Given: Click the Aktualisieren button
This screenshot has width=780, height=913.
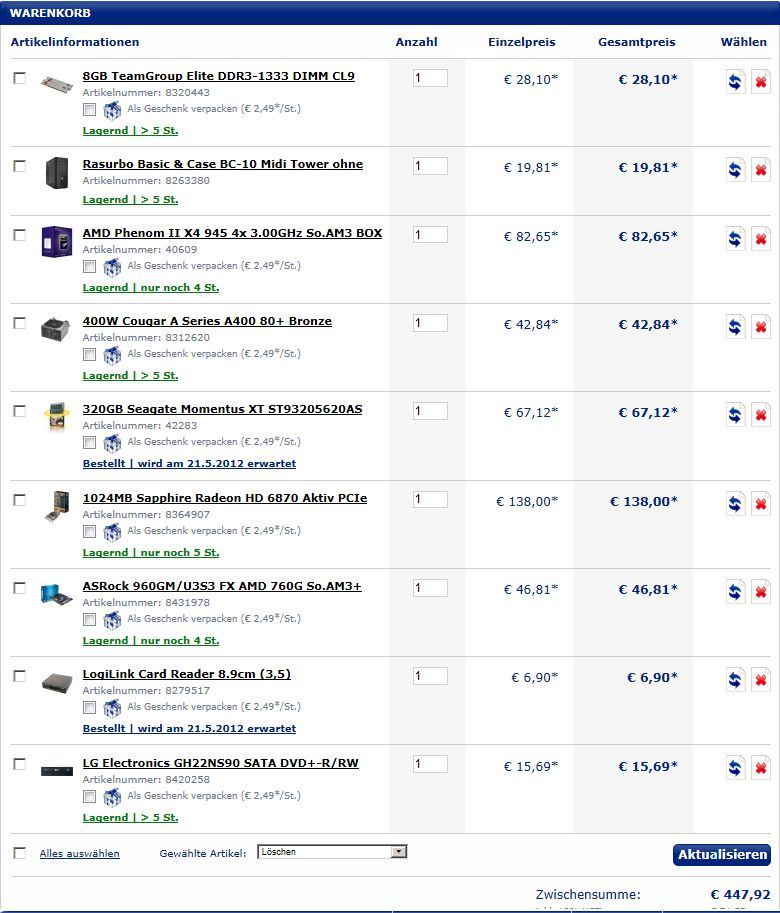Looking at the screenshot, I should (x=722, y=854).
